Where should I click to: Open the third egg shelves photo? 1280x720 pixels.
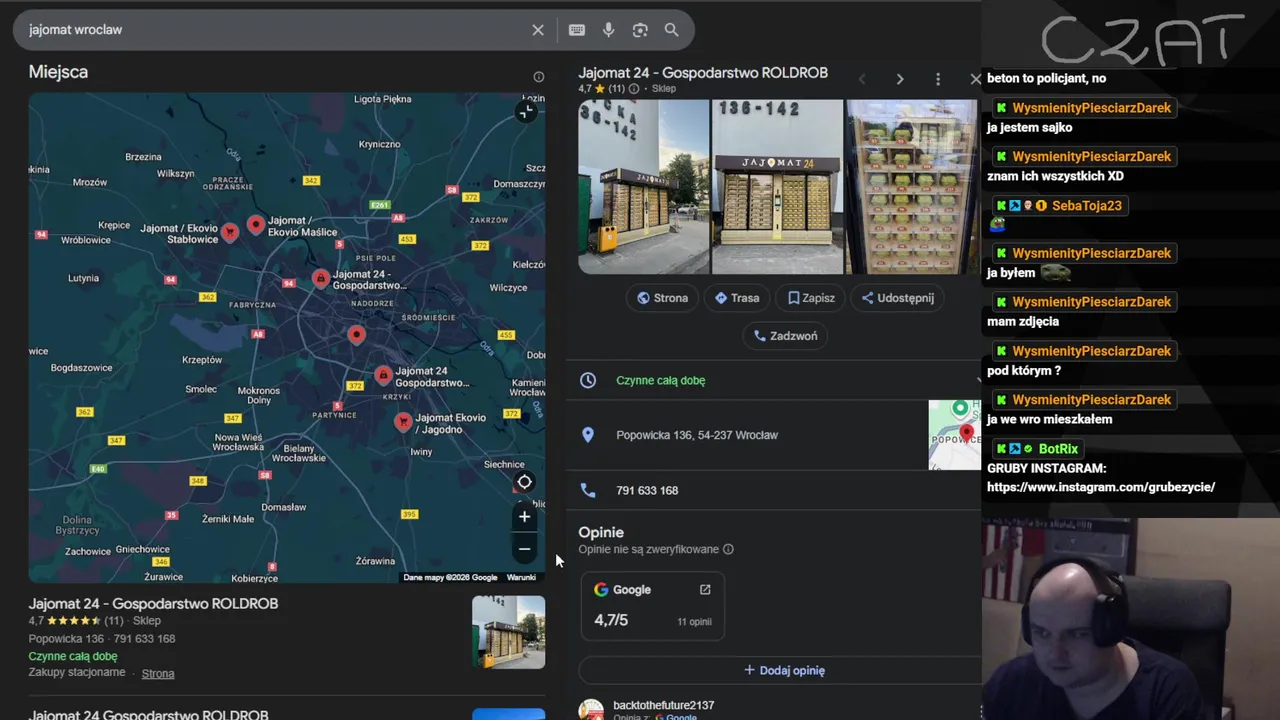[911, 186]
